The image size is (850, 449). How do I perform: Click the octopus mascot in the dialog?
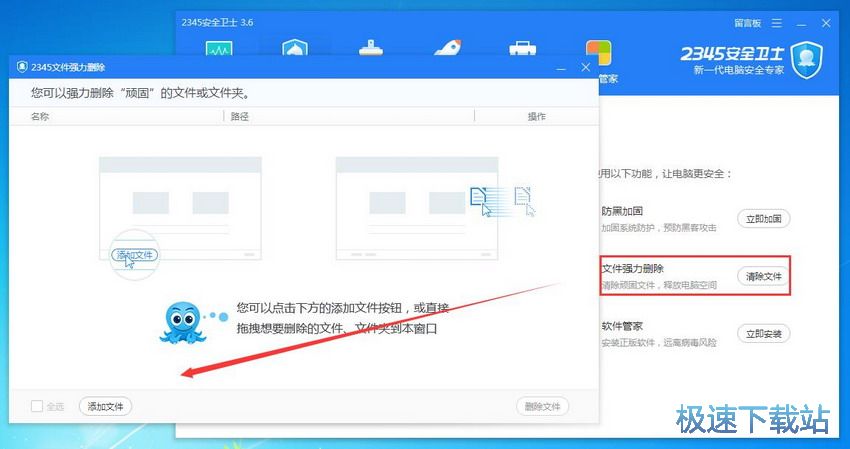pos(184,323)
